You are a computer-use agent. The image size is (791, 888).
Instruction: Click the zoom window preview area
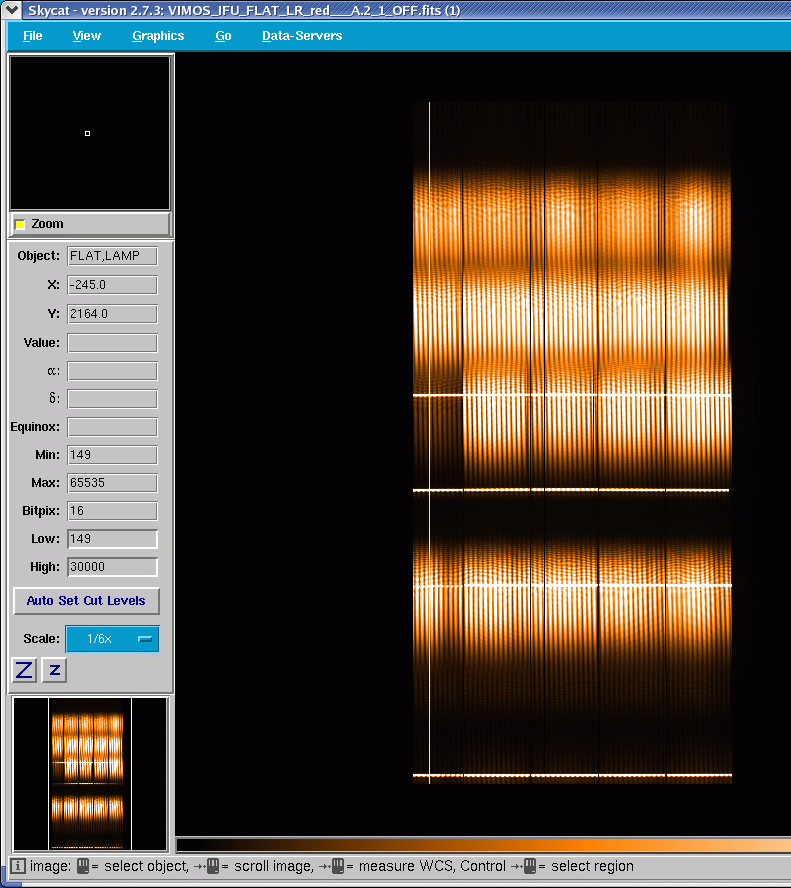[90, 133]
